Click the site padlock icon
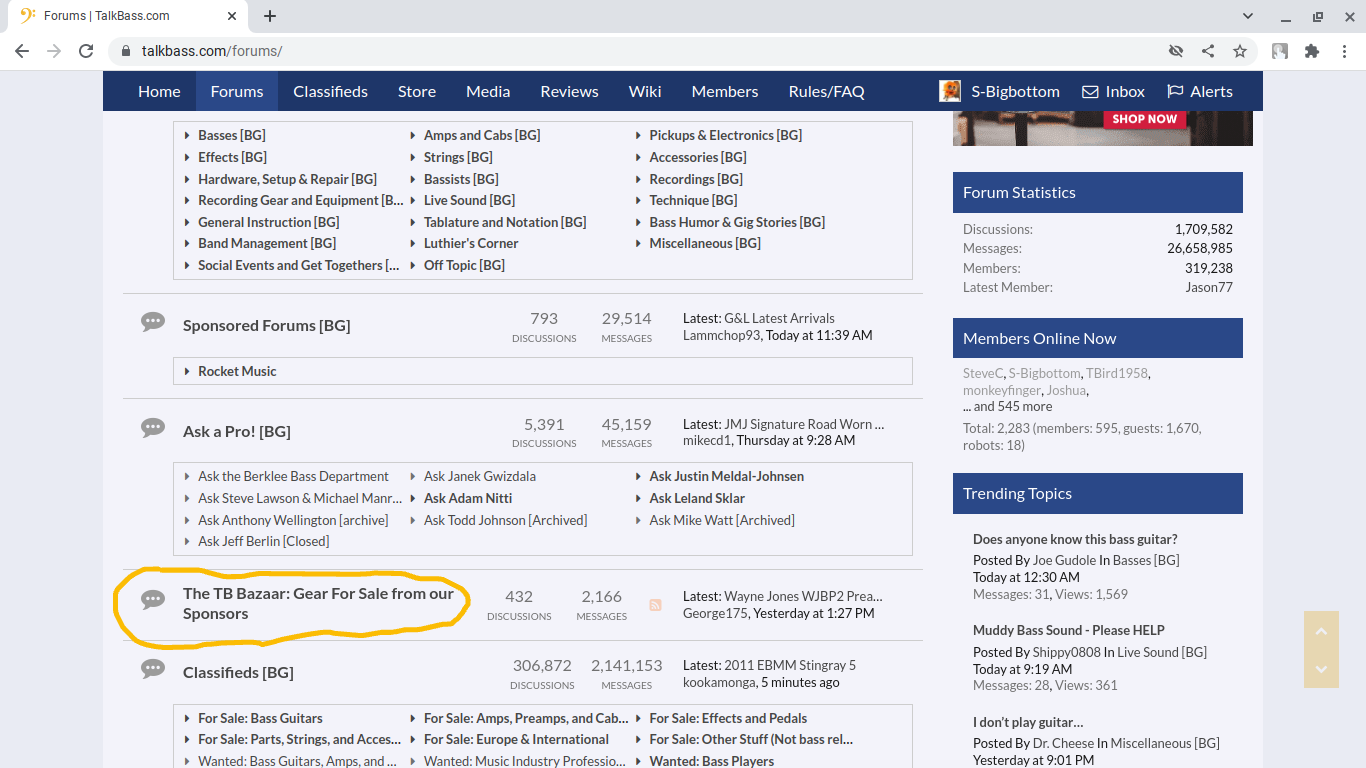 [x=126, y=51]
